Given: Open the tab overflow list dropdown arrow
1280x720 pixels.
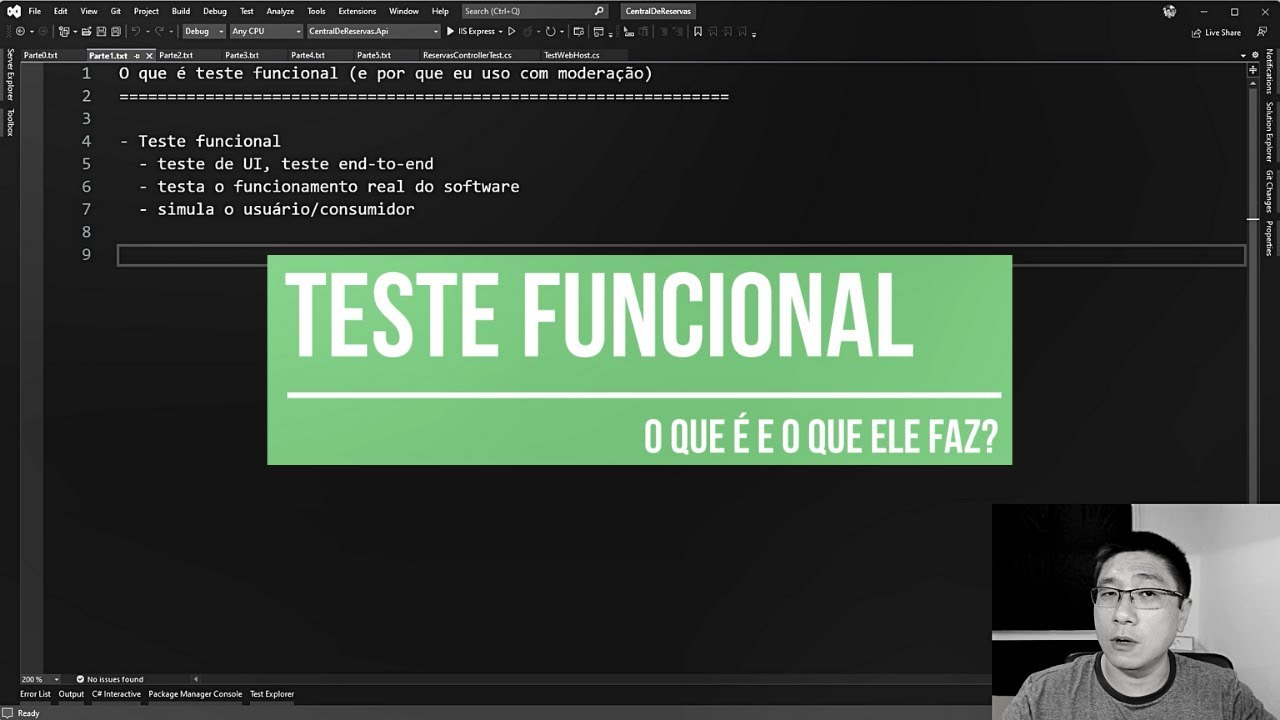Looking at the screenshot, I should click(x=1243, y=56).
